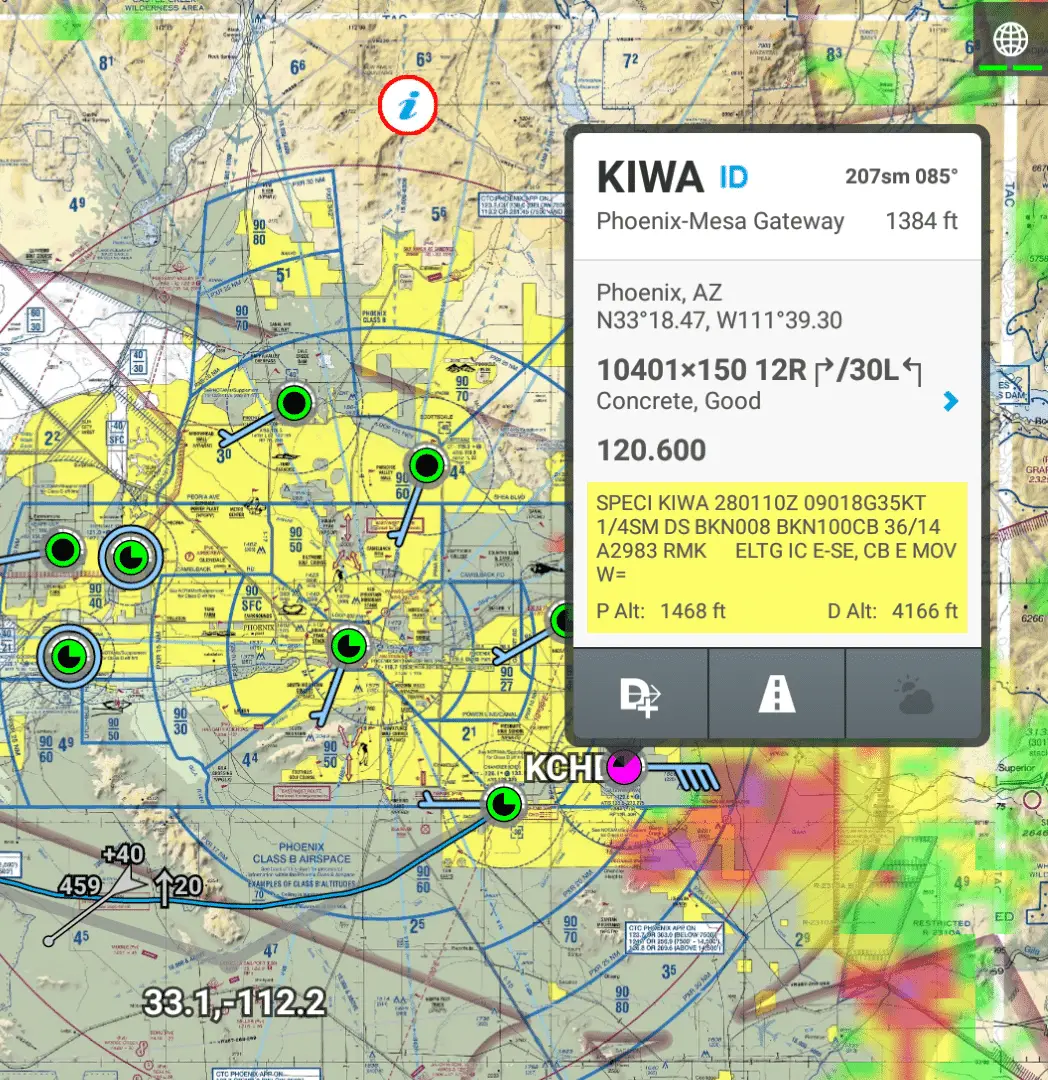The height and width of the screenshot is (1080, 1048).
Task: Select the blue-ringed marker near Glendale
Action: [128, 559]
